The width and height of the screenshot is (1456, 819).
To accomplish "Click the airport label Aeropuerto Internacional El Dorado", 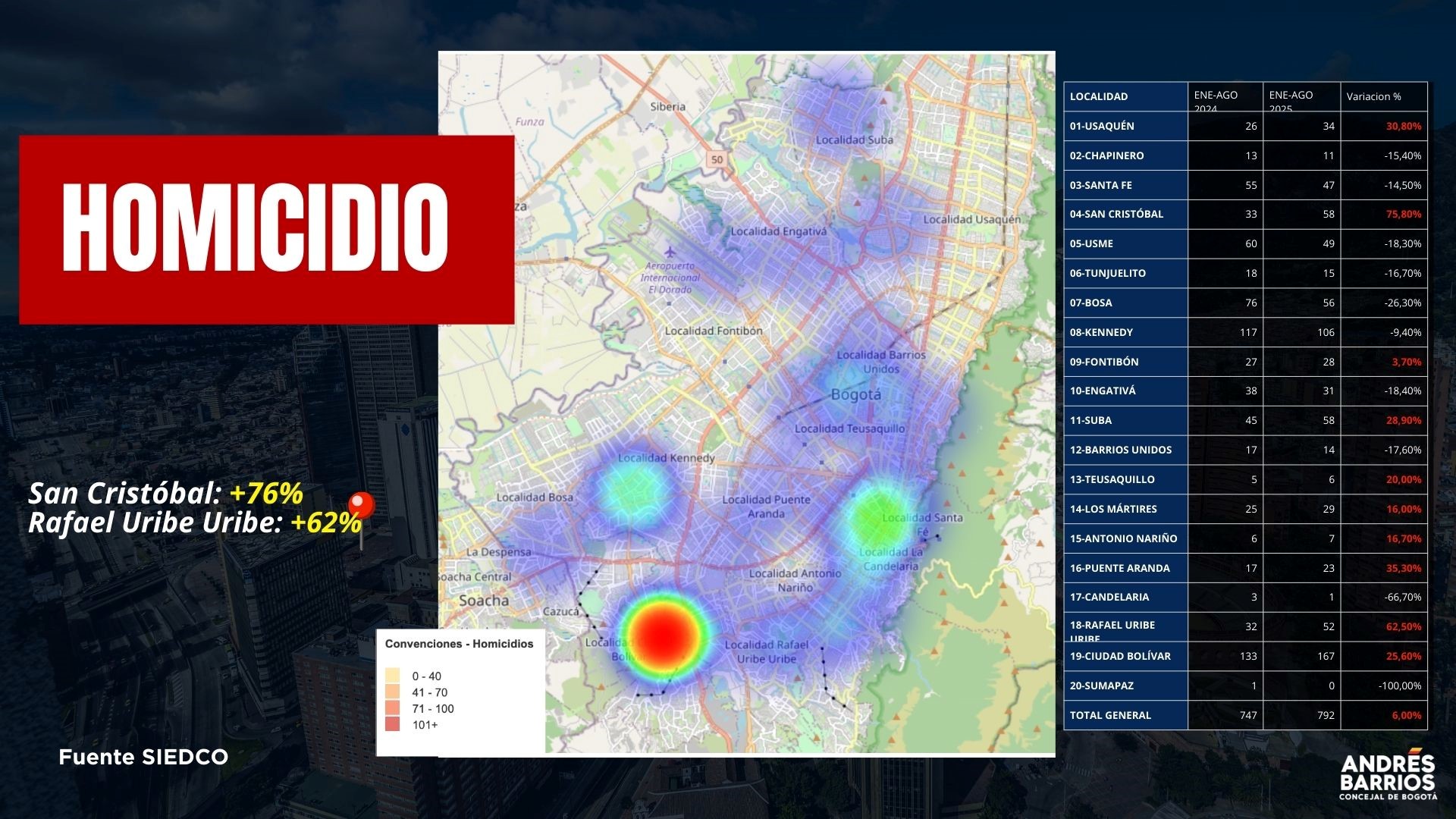I will (670, 279).
